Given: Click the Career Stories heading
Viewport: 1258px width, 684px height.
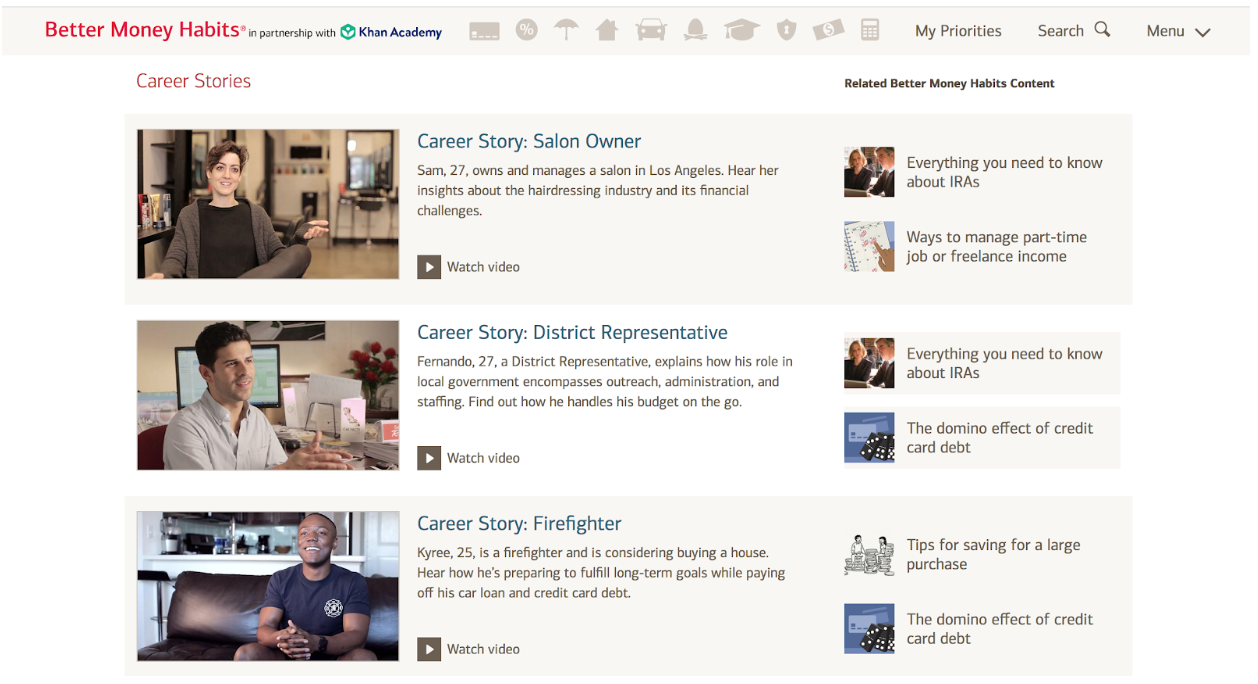Looking at the screenshot, I should point(193,81).
